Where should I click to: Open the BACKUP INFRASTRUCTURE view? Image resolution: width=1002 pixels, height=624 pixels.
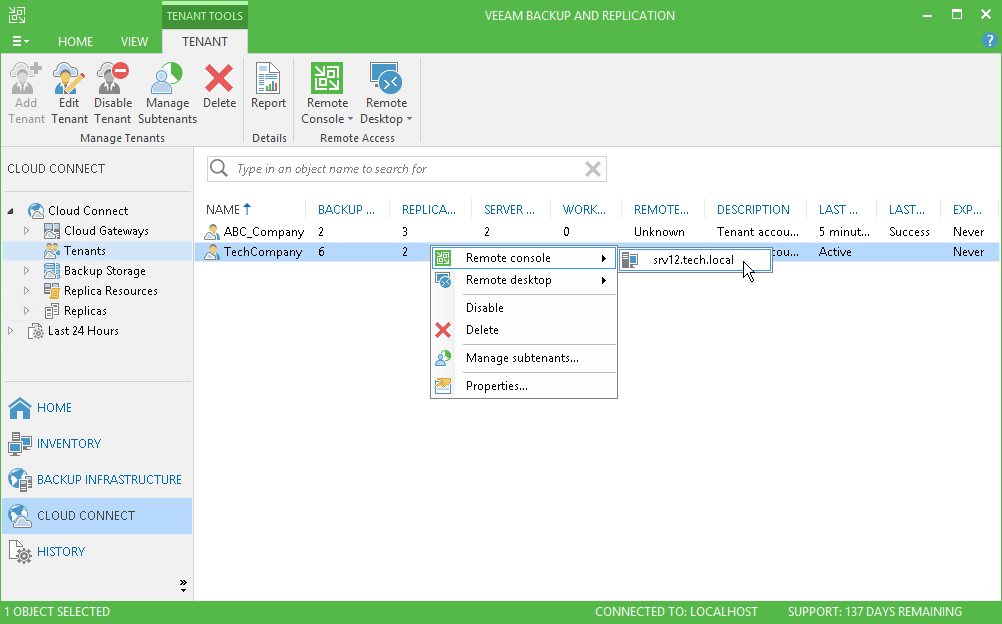[x=97, y=480]
